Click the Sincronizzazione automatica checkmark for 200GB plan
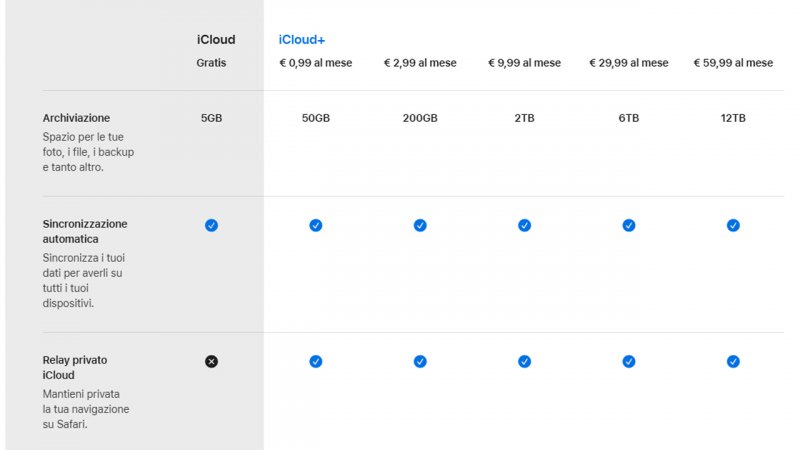Image resolution: width=800 pixels, height=450 pixels. click(420, 225)
